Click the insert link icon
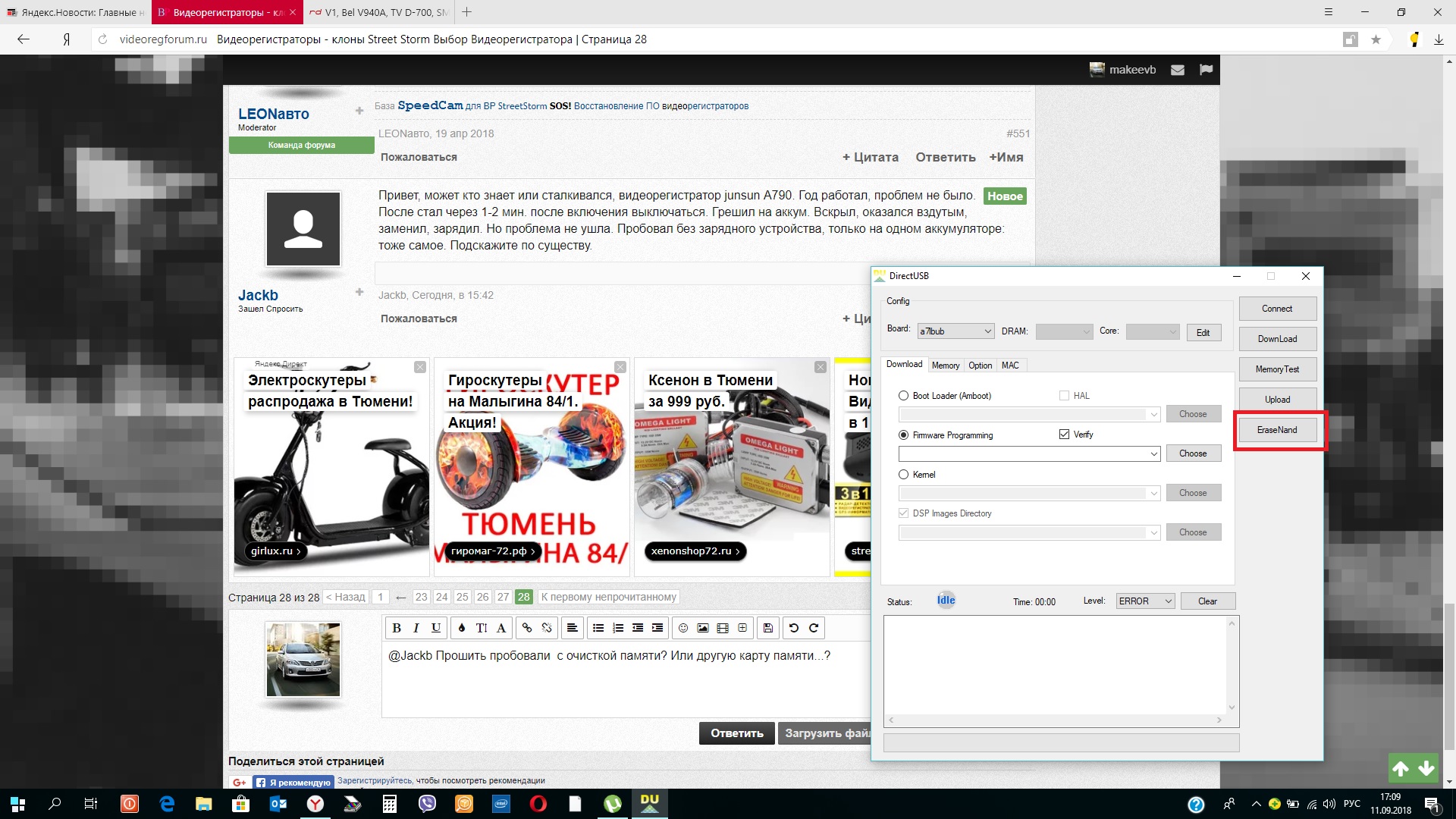Viewport: 1456px width, 819px height. 527,628
